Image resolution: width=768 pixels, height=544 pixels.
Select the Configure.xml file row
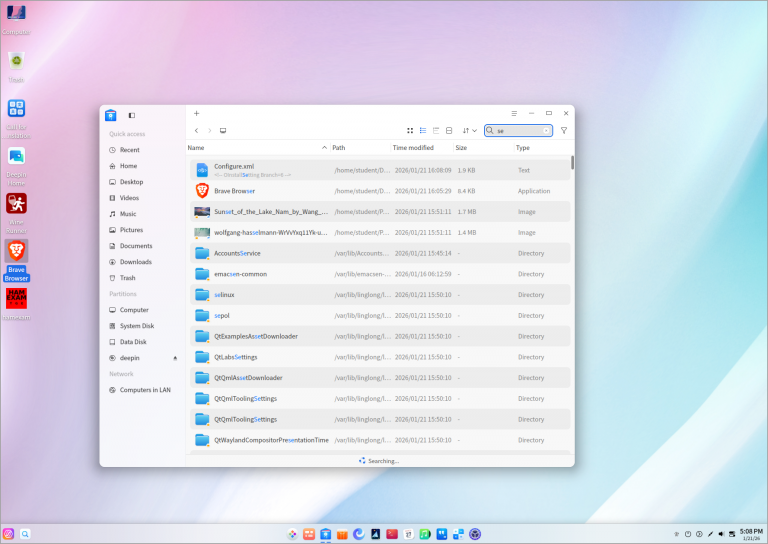tap(380, 170)
